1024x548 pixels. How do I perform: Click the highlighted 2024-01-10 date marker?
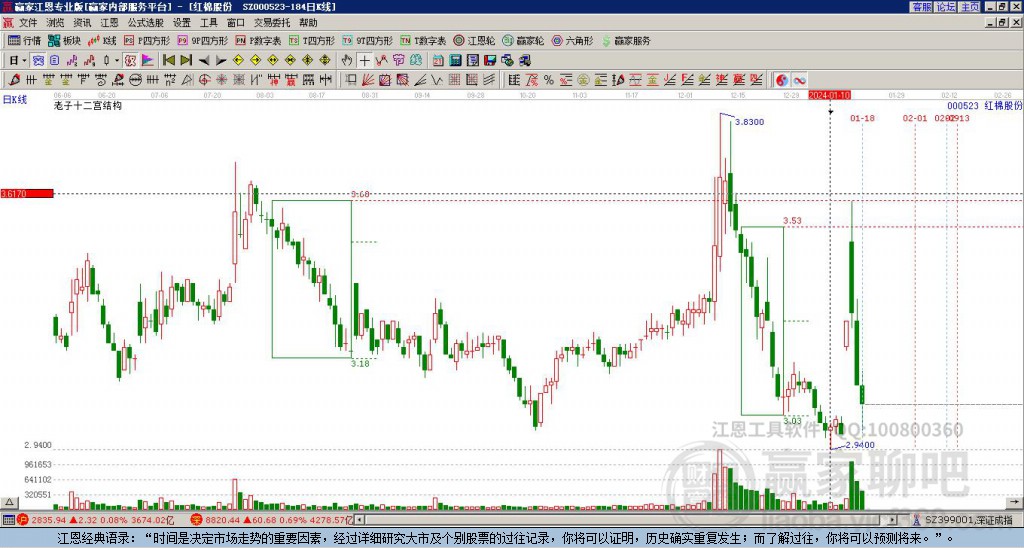(x=829, y=95)
